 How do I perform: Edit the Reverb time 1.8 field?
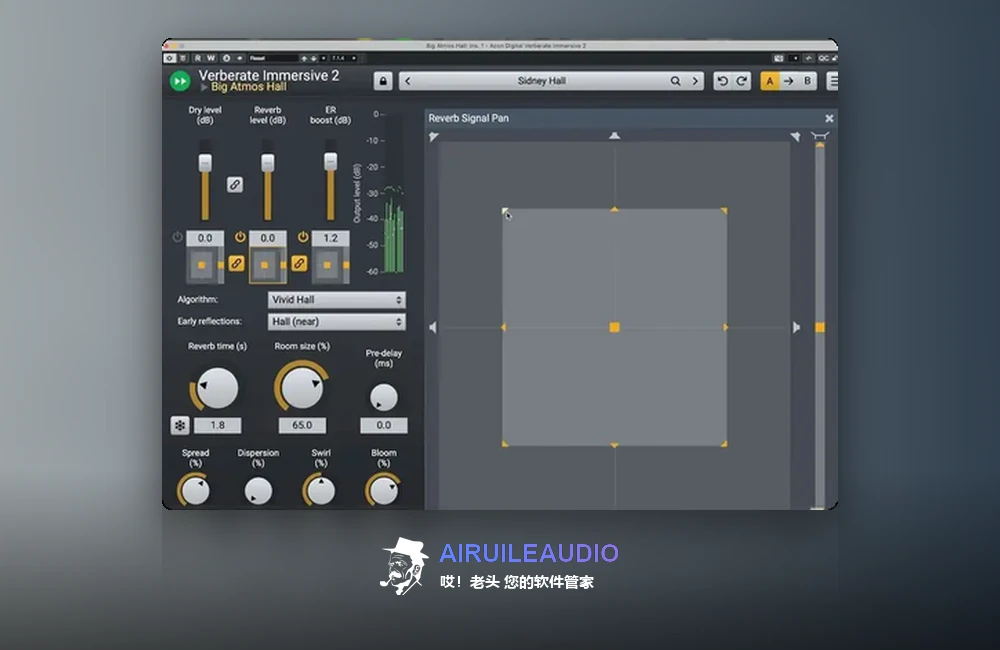[x=217, y=425]
